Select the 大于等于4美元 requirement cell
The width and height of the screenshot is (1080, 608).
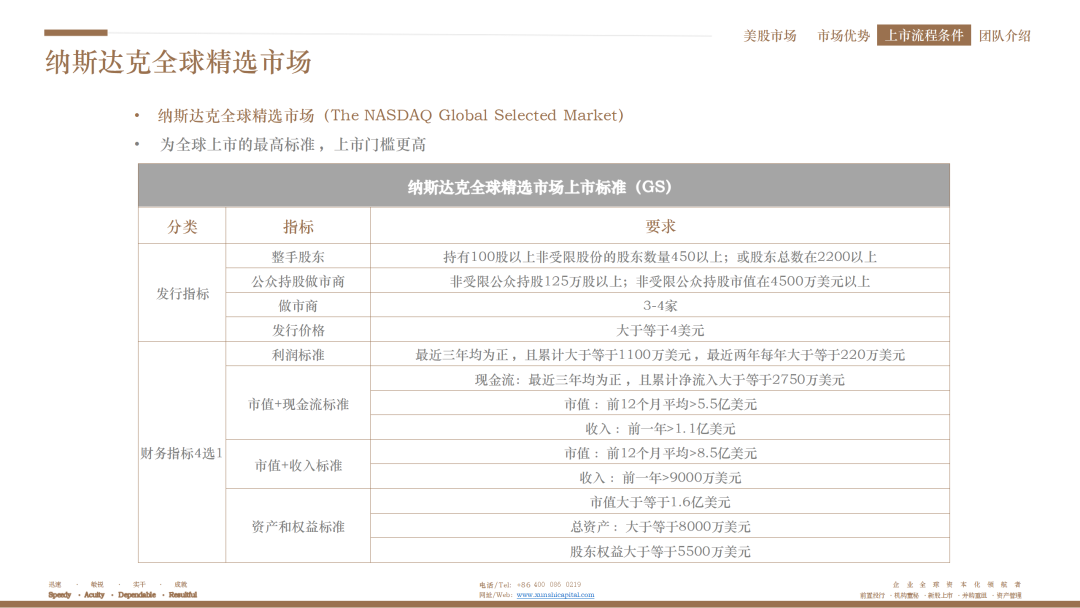660,330
